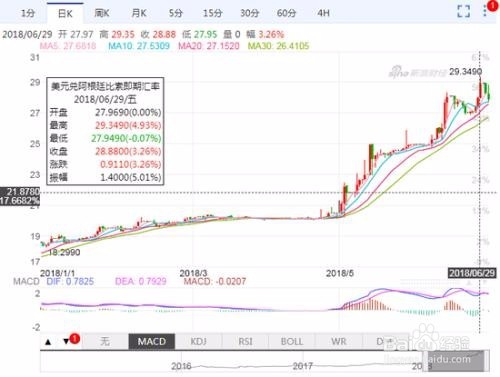Click the MA30 26.4105 legend value
The height and width of the screenshot is (377, 500).
(x=278, y=46)
